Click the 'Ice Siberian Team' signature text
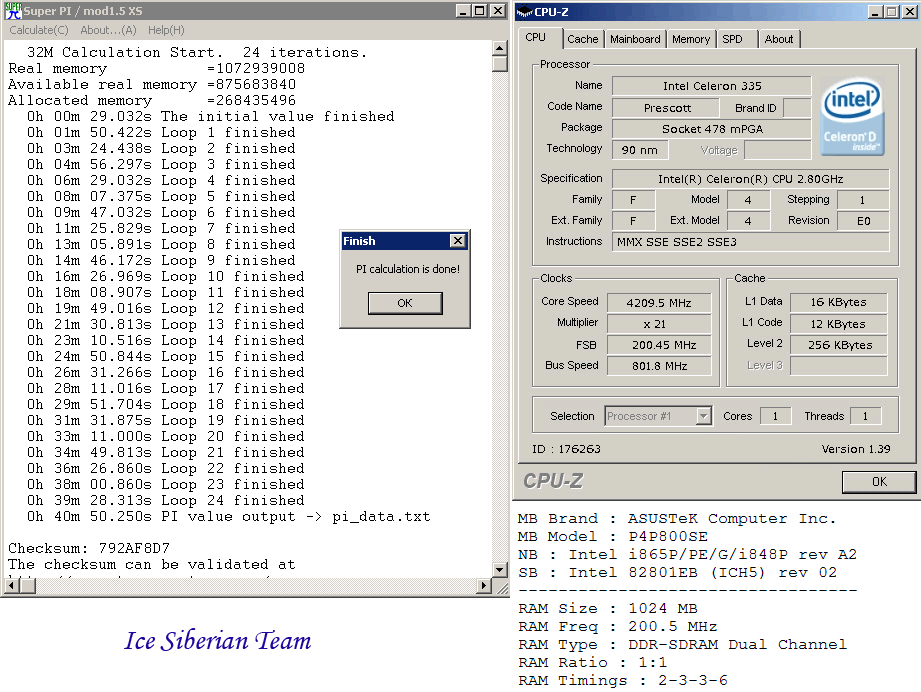 (217, 641)
